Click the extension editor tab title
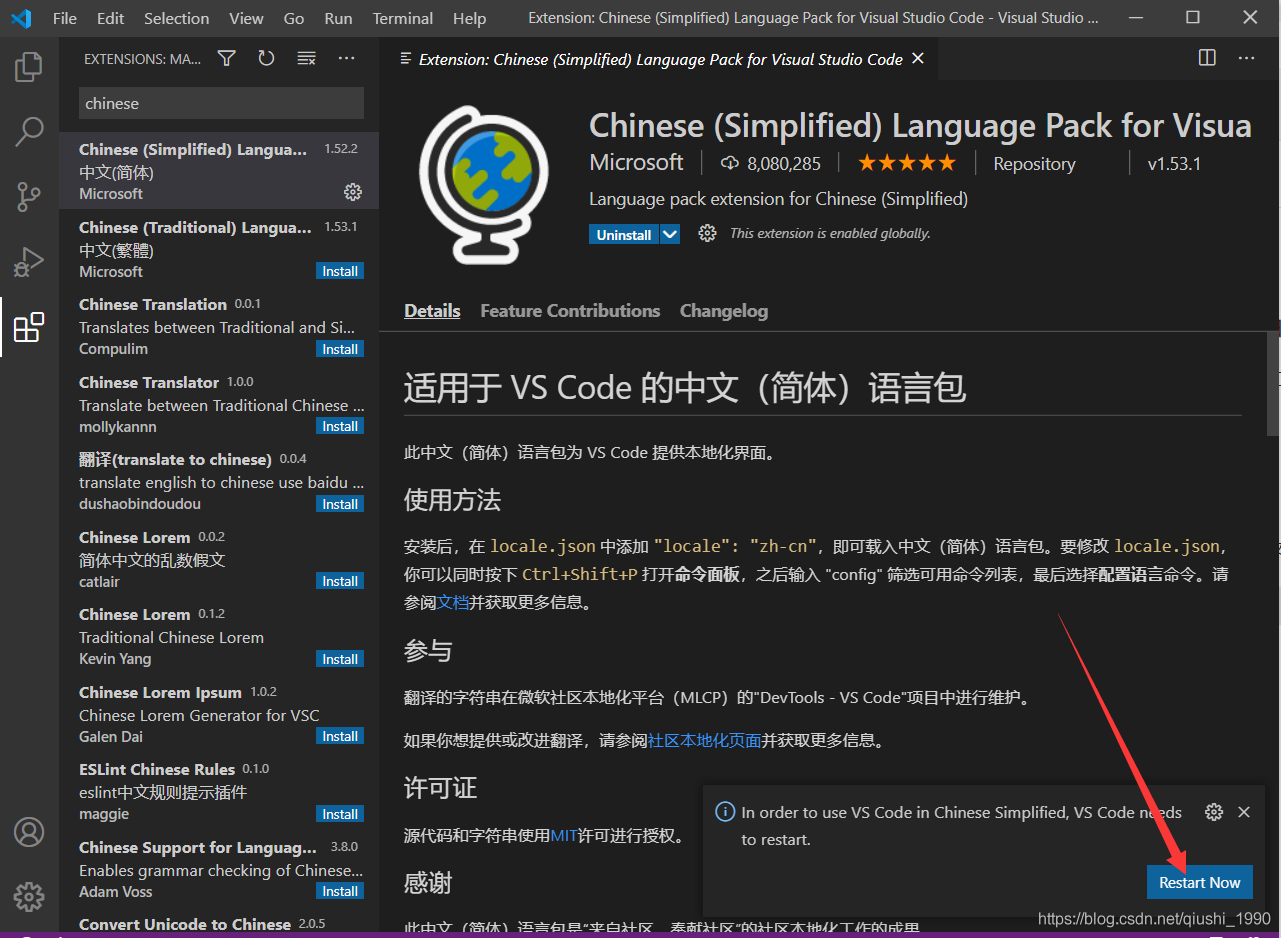1281x938 pixels. 660,59
